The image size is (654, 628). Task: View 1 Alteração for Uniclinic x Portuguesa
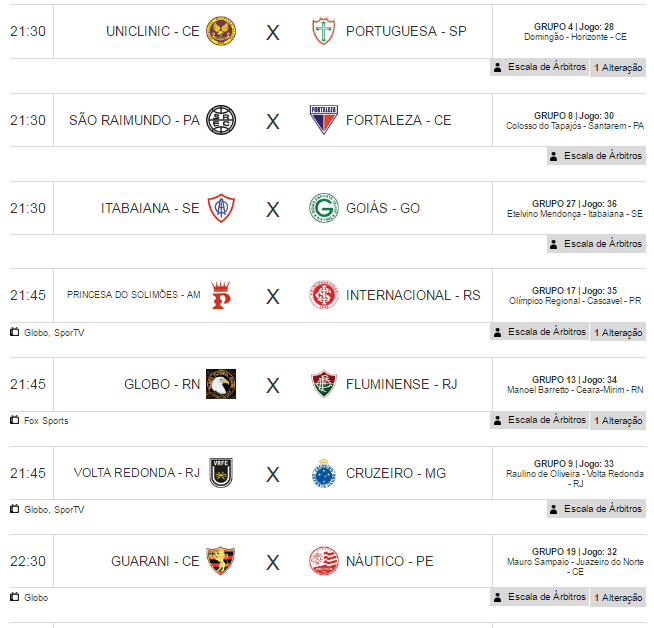pos(618,68)
